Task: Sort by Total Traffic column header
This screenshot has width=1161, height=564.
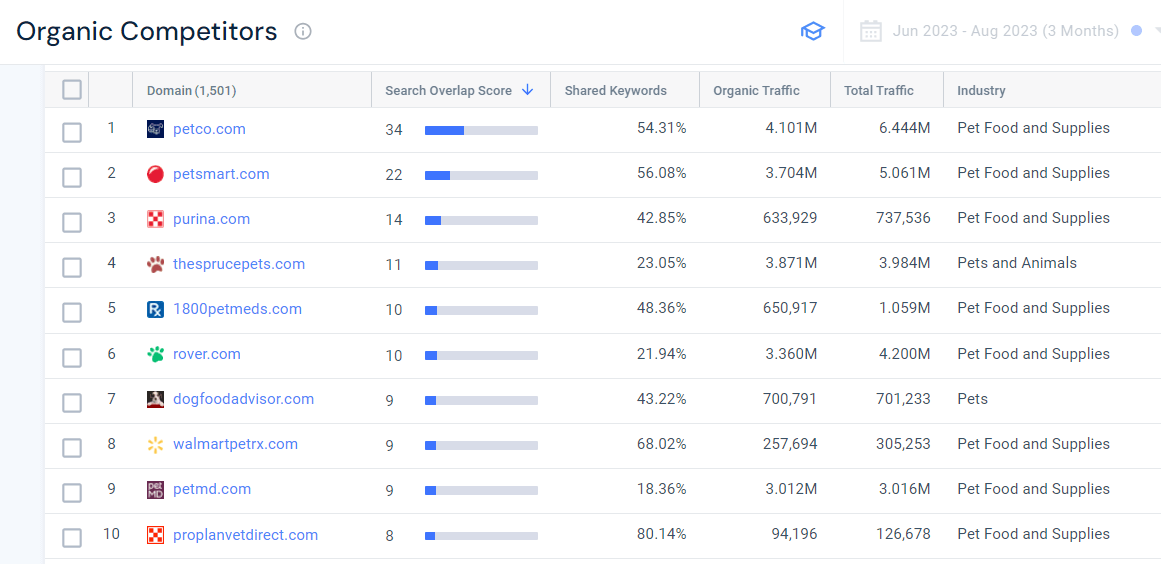Action: (878, 91)
